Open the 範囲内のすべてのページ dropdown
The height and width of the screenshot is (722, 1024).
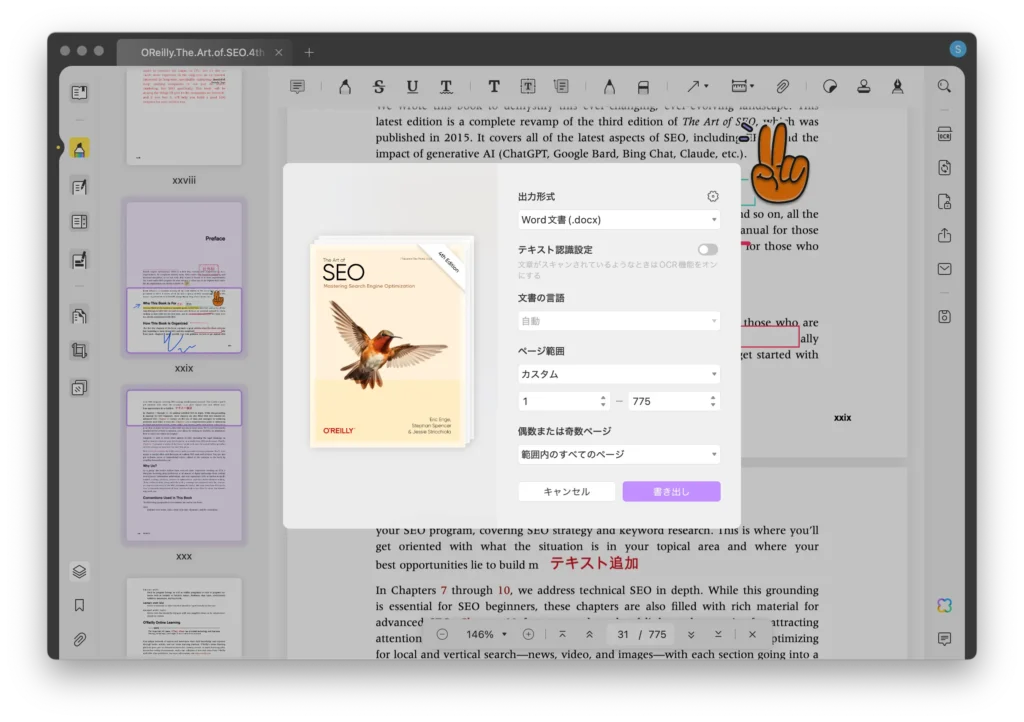pos(618,454)
